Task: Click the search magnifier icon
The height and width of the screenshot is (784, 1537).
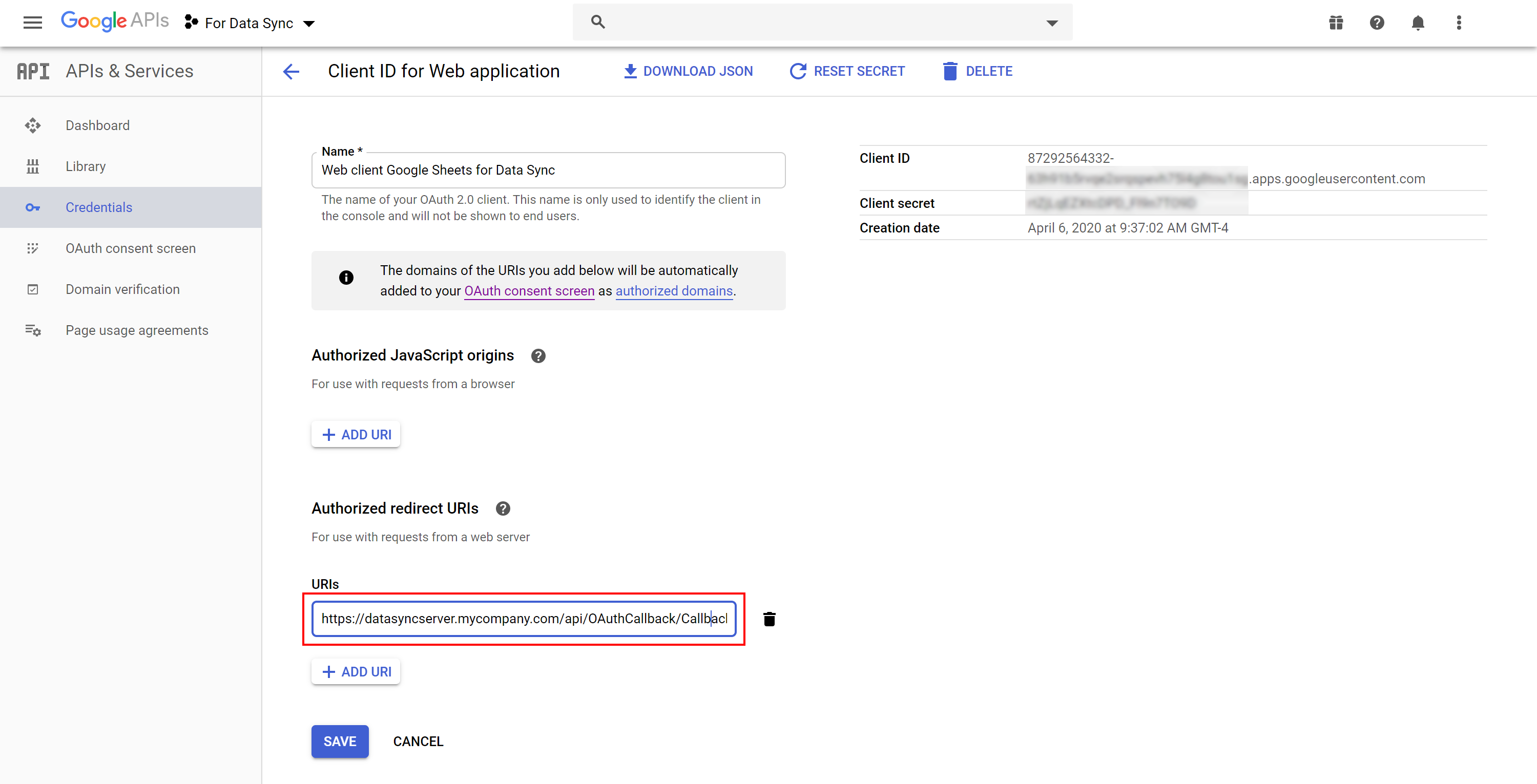Action: pos(598,22)
